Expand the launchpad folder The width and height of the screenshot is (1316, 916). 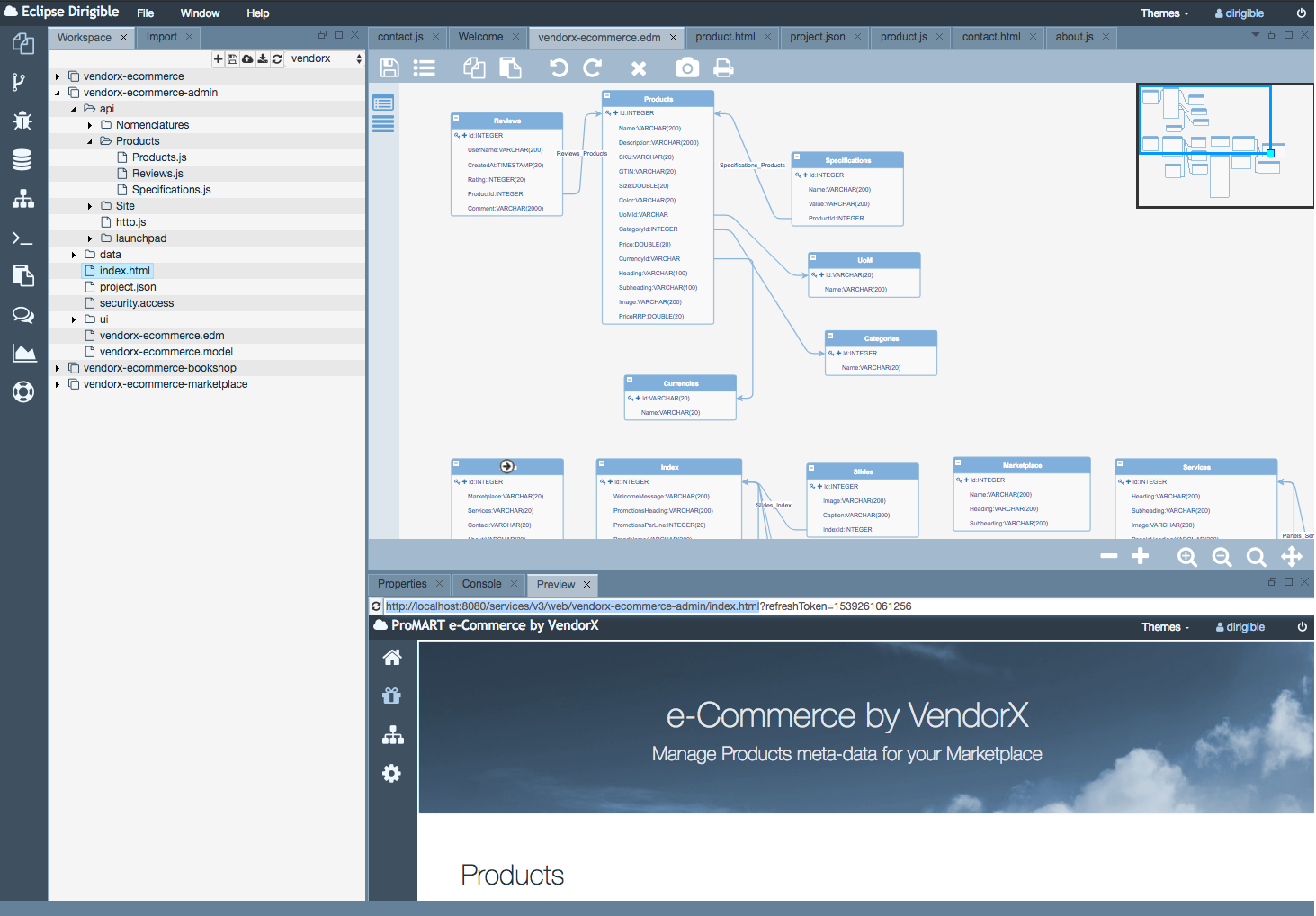pyautogui.click(x=90, y=238)
